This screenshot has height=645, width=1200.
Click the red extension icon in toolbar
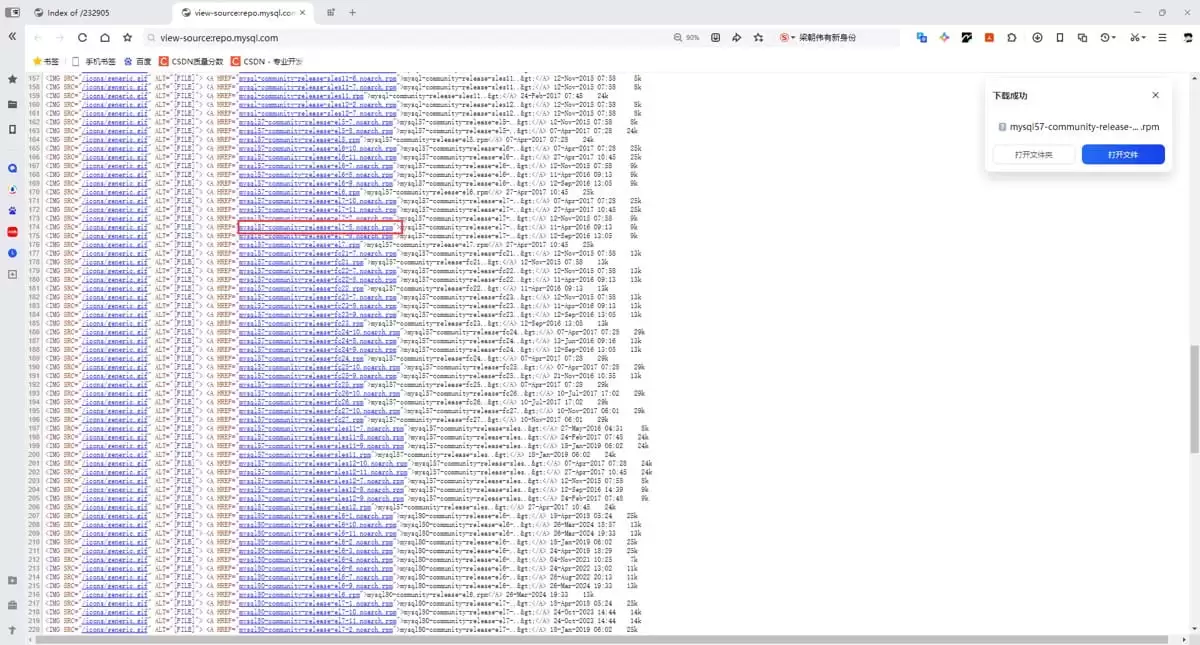[x=989, y=37]
